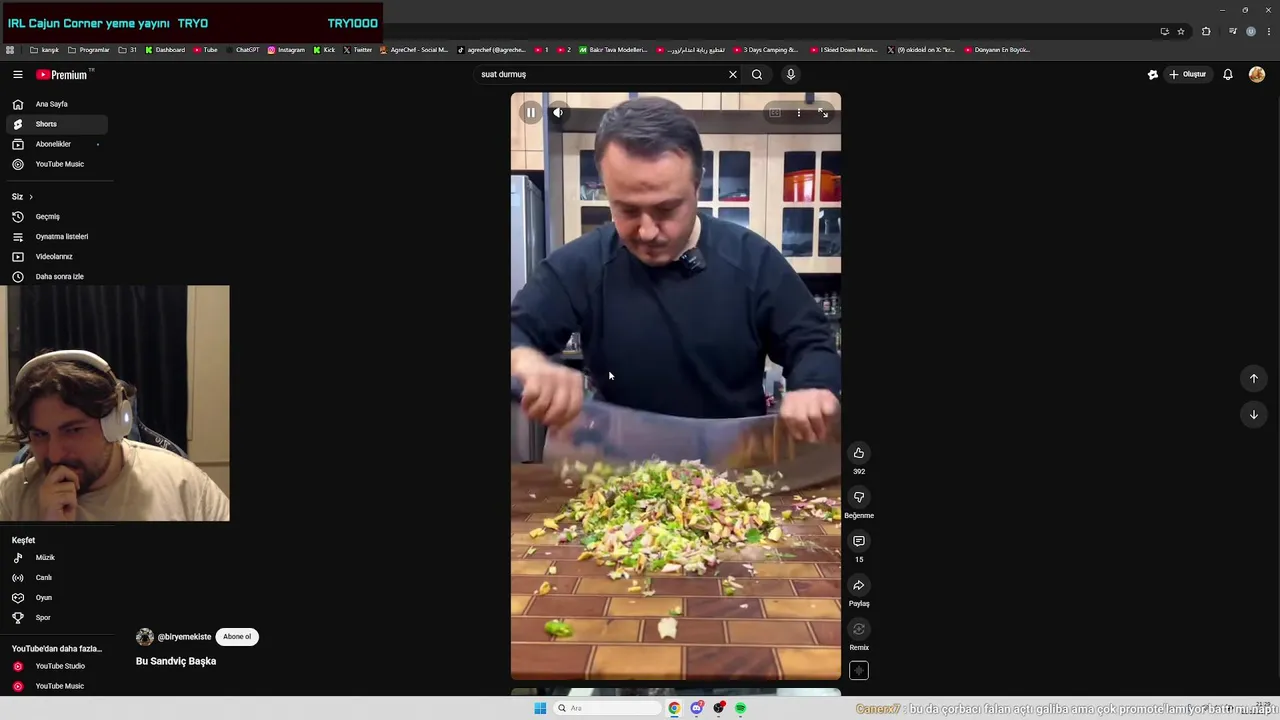The width and height of the screenshot is (1280, 720).
Task: Bookmark this page with the star icon
Action: coord(1181,31)
